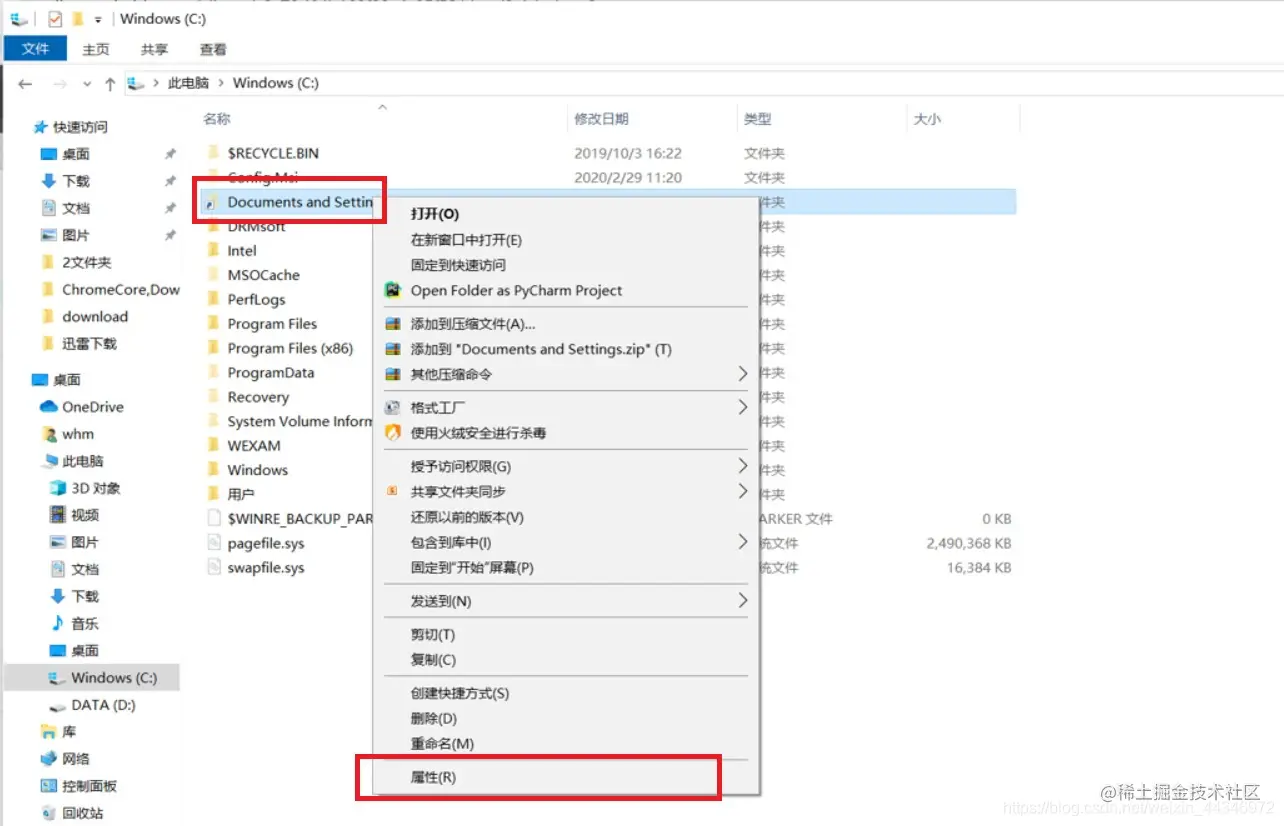Go up one level with up arrow
1284x826 pixels.
click(x=110, y=84)
